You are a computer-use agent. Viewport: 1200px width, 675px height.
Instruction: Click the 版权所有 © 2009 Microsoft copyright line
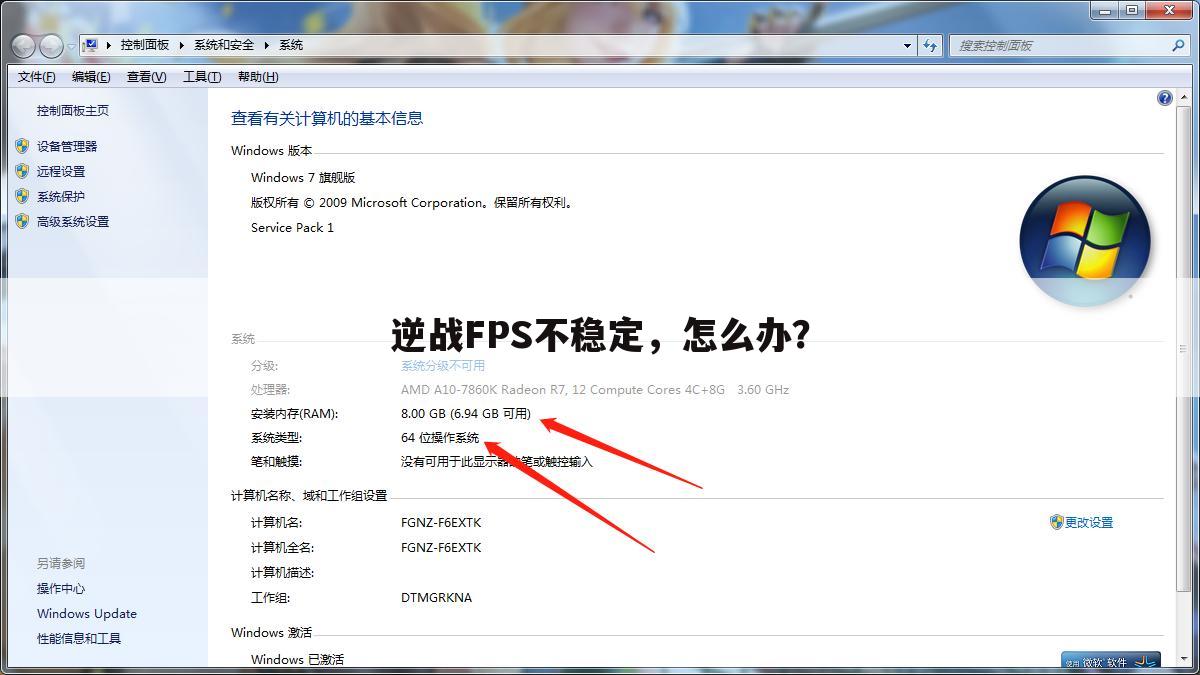click(x=412, y=202)
